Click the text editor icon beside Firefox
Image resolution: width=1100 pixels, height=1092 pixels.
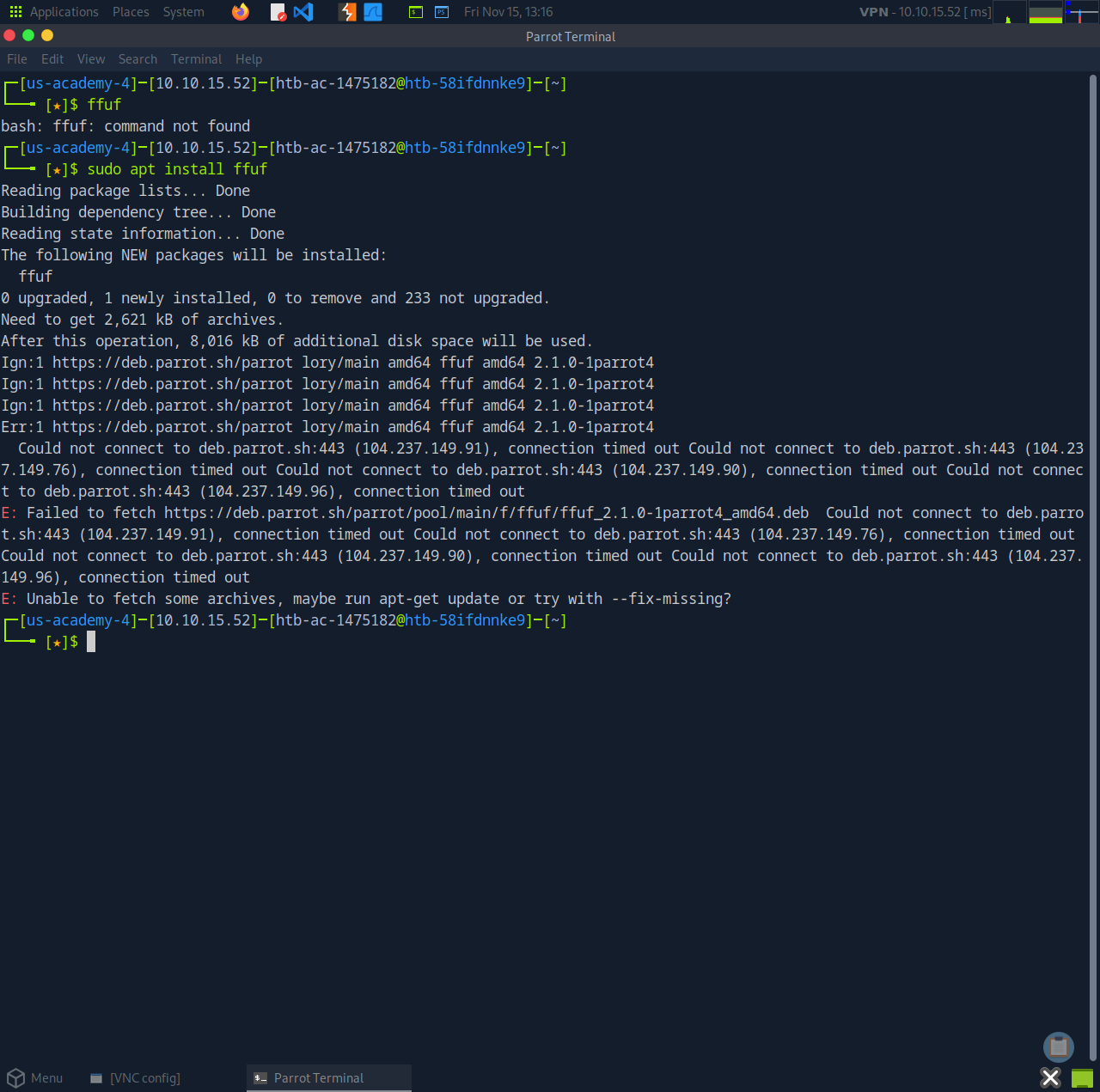point(278,12)
